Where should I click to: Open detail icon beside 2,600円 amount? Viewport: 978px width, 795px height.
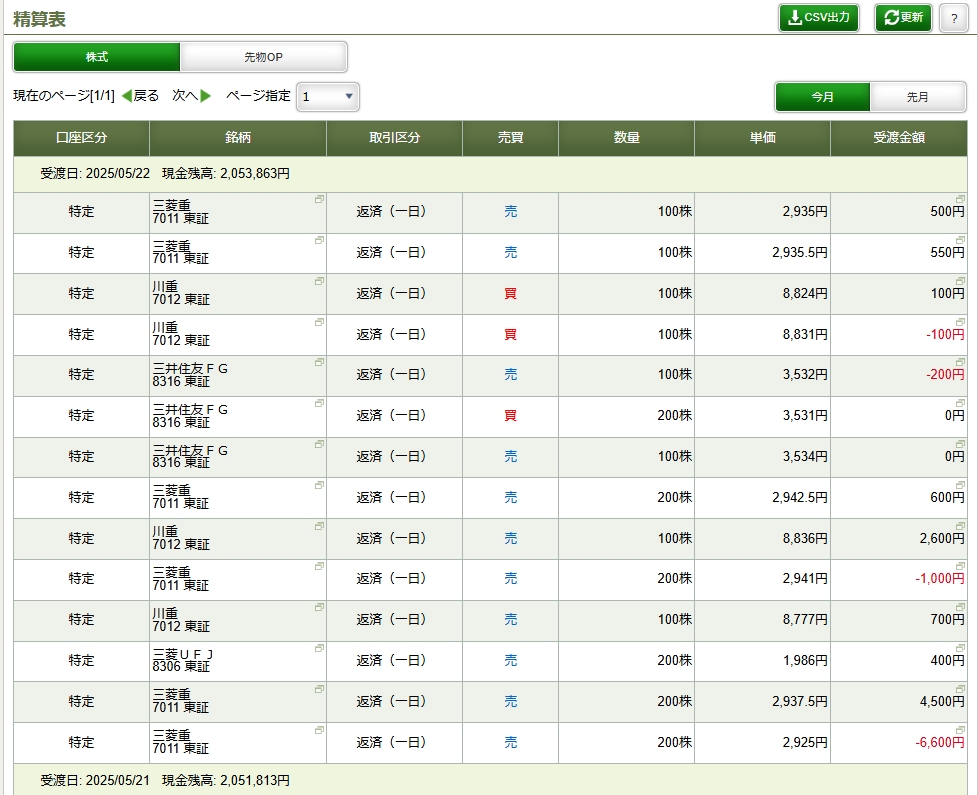[x=961, y=526]
